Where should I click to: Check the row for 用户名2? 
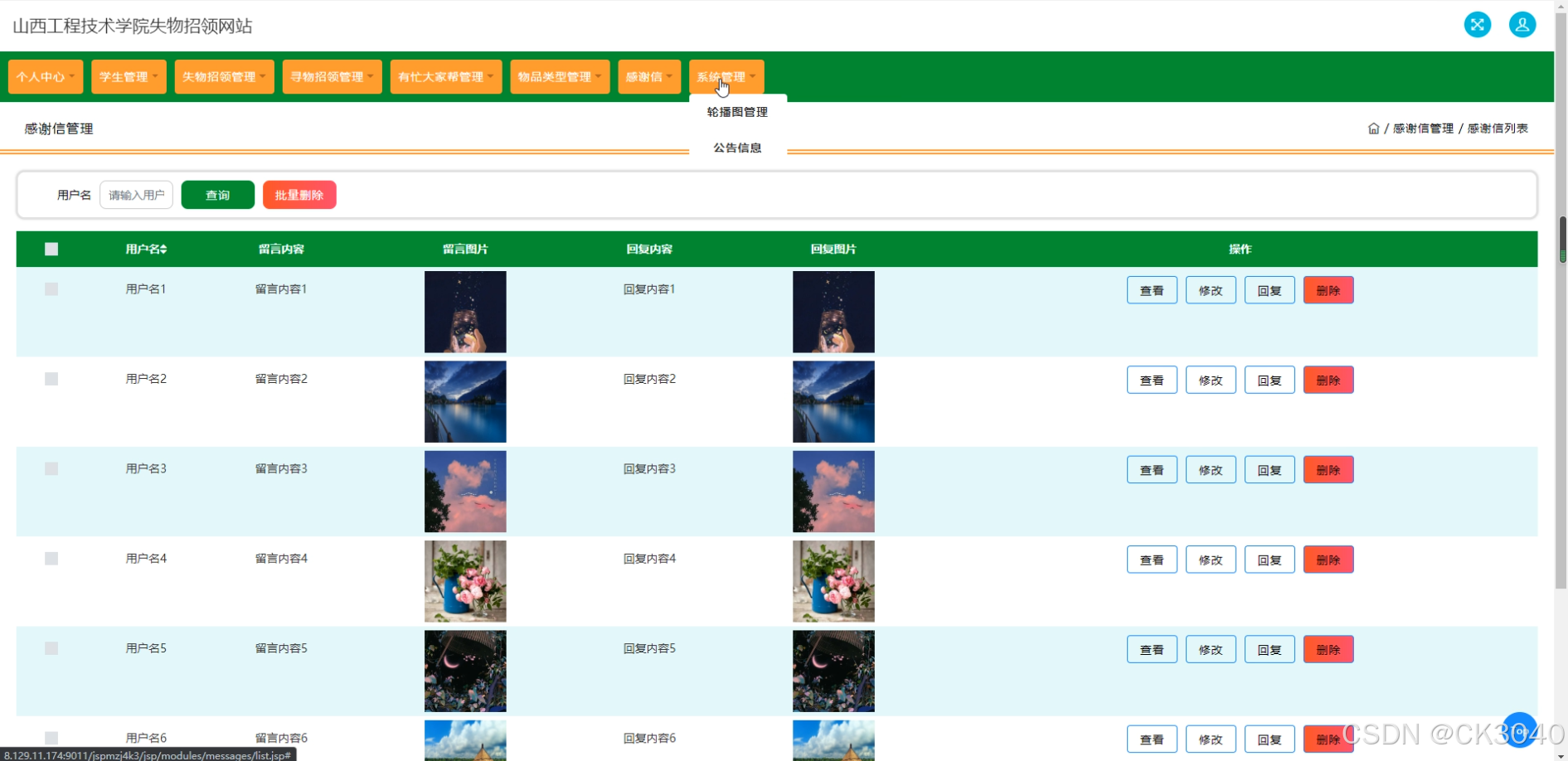tap(51, 379)
